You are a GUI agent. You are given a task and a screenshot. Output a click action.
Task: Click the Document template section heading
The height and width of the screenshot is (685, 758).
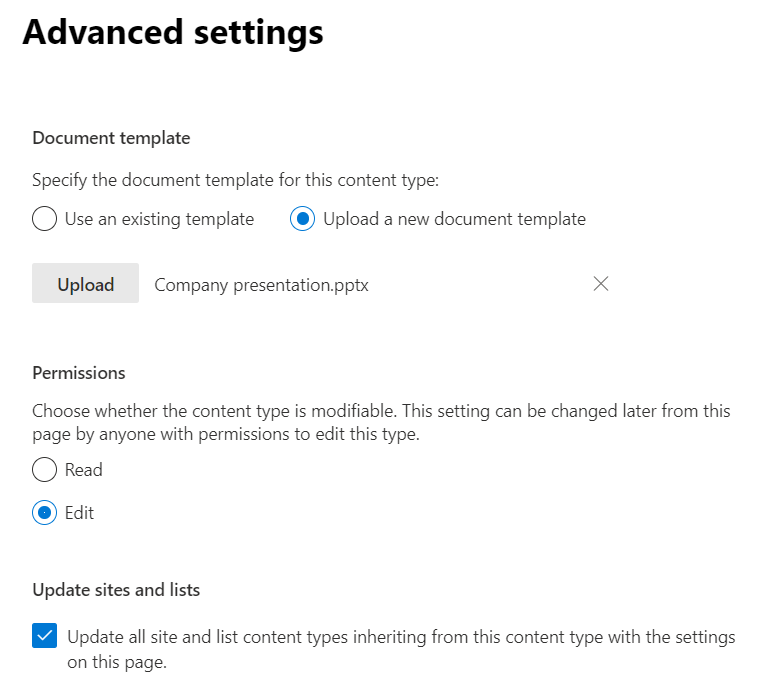pos(111,138)
